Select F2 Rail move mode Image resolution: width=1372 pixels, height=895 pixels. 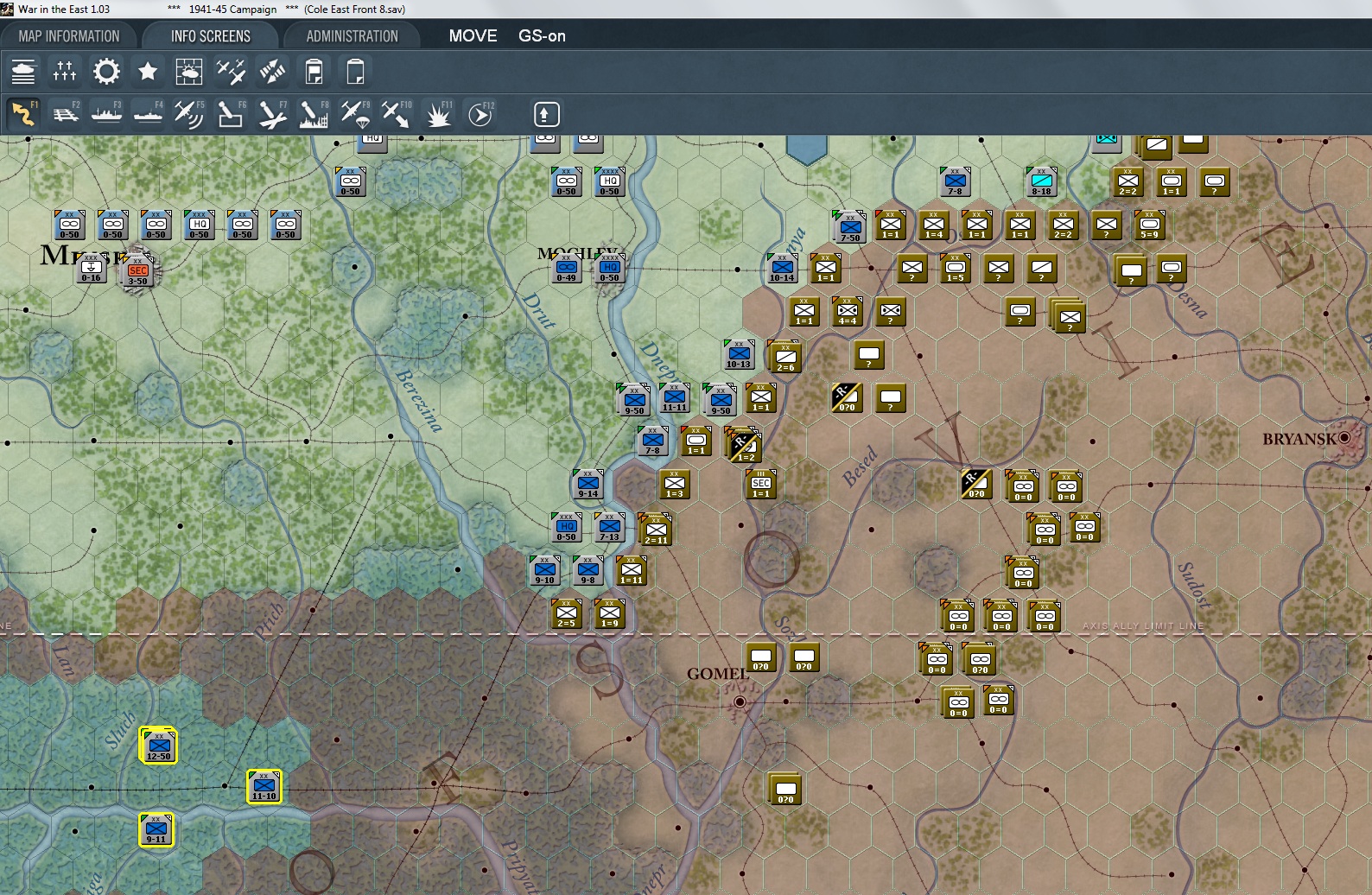tap(65, 114)
